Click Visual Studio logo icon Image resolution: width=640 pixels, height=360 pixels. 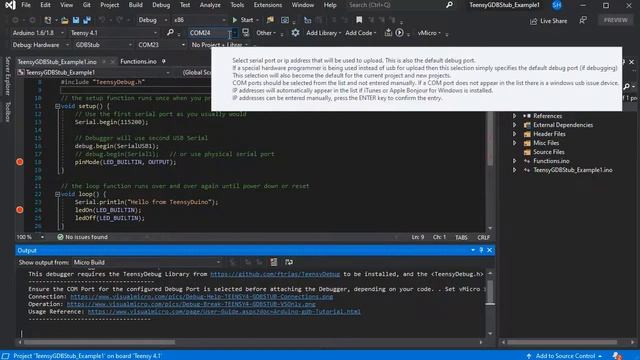click(x=10, y=5)
